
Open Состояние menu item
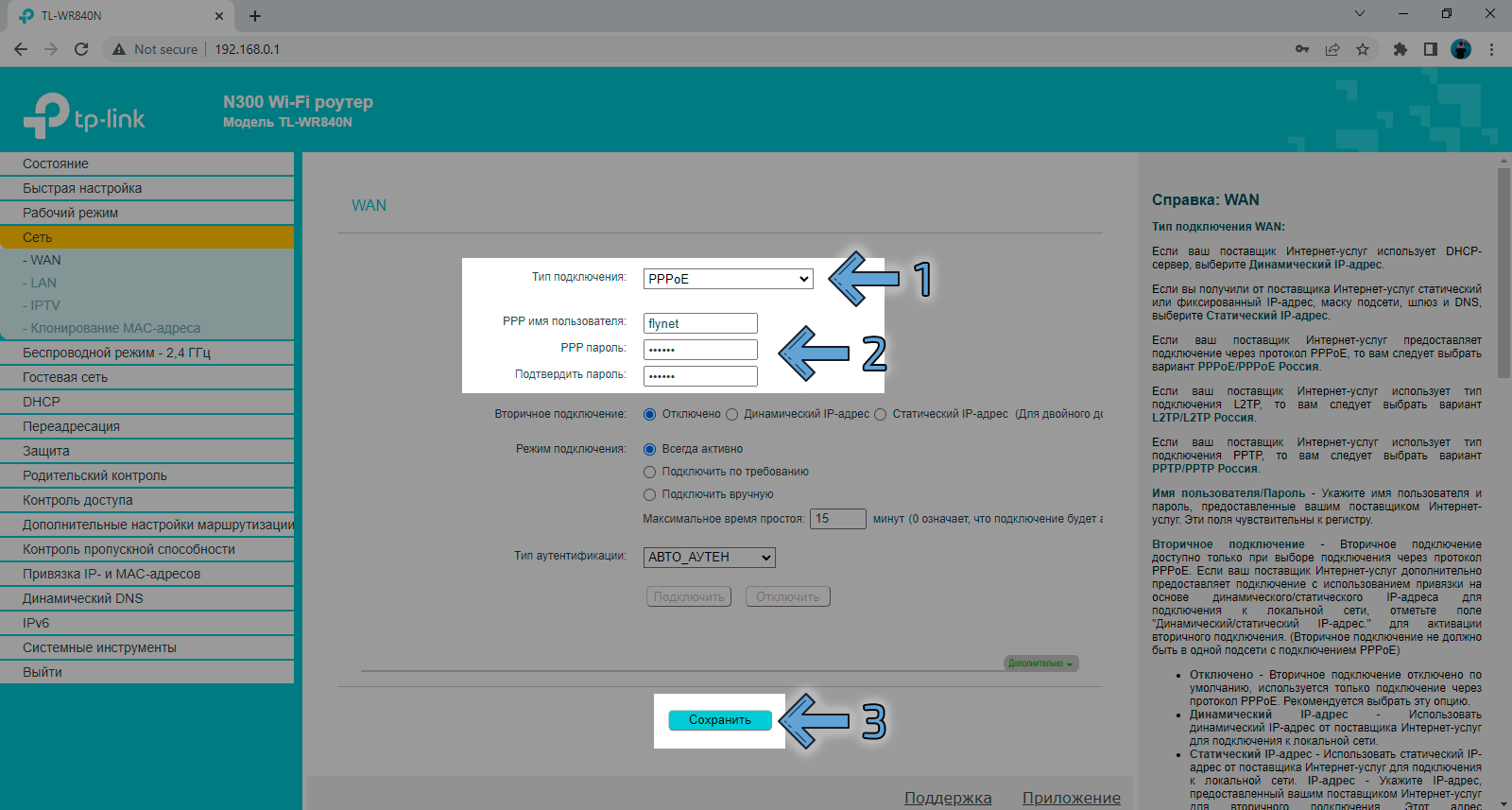146,164
